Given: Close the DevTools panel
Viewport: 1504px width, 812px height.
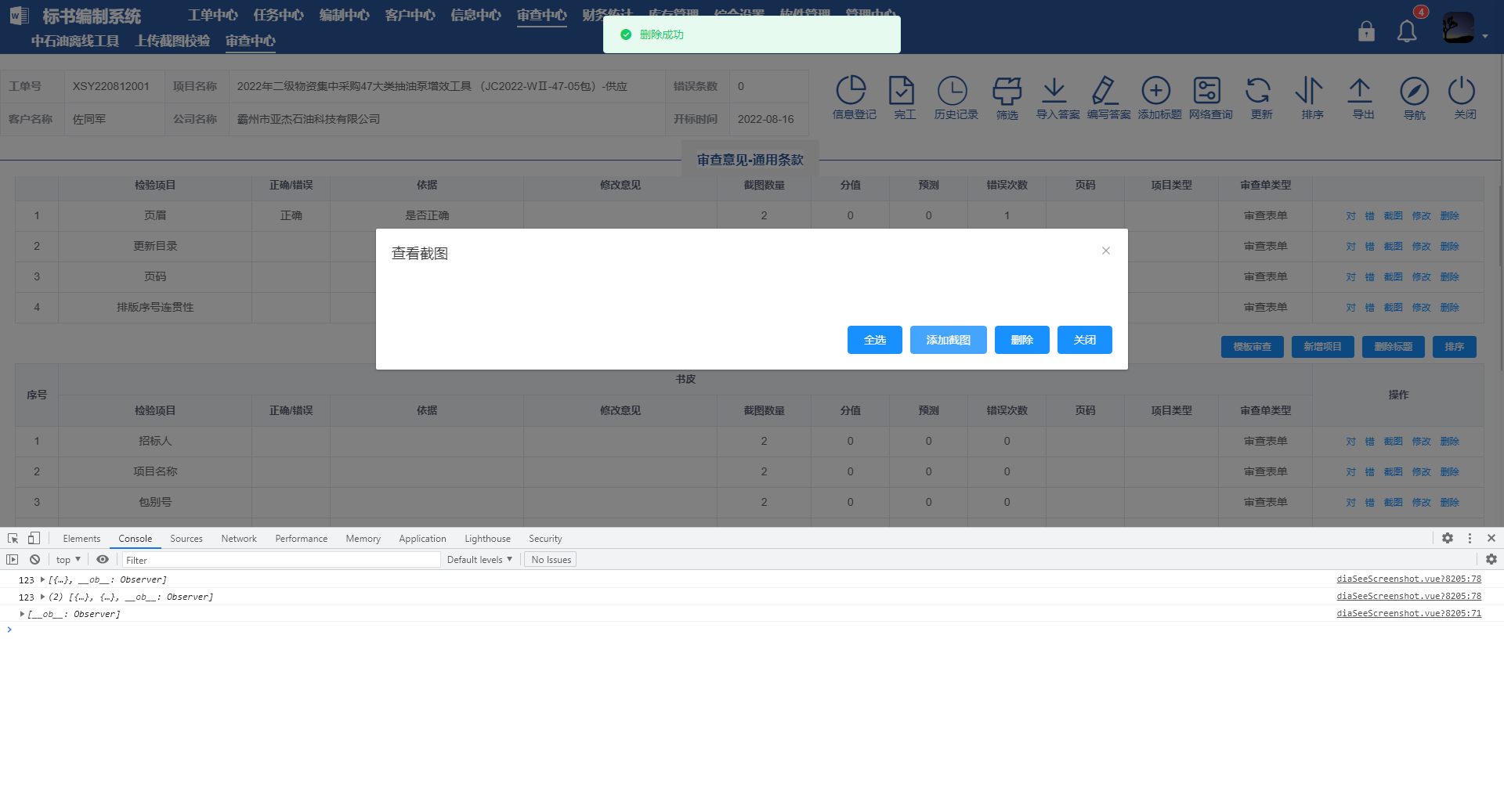Looking at the screenshot, I should click(x=1491, y=538).
